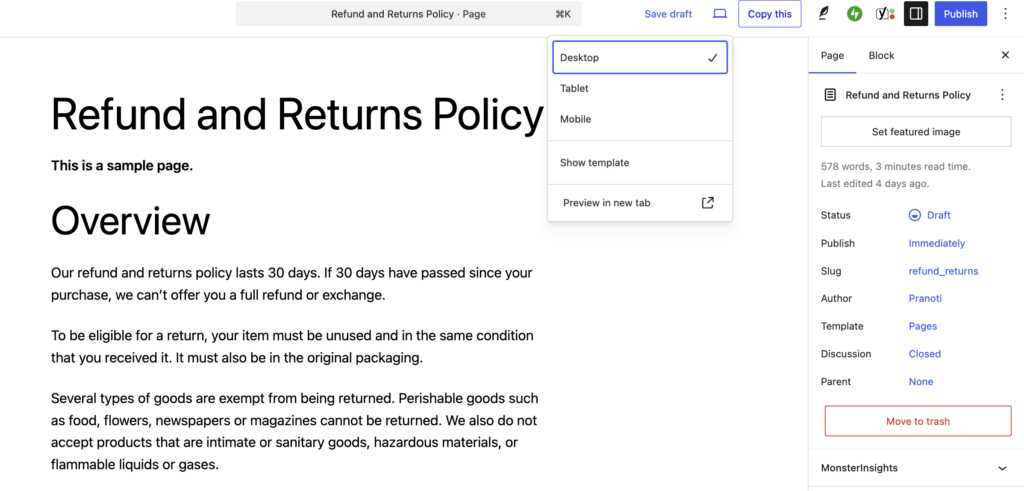Screen dimensions: 1024x491
Task: Open the green Jetpack lightning icon
Action: (x=854, y=14)
